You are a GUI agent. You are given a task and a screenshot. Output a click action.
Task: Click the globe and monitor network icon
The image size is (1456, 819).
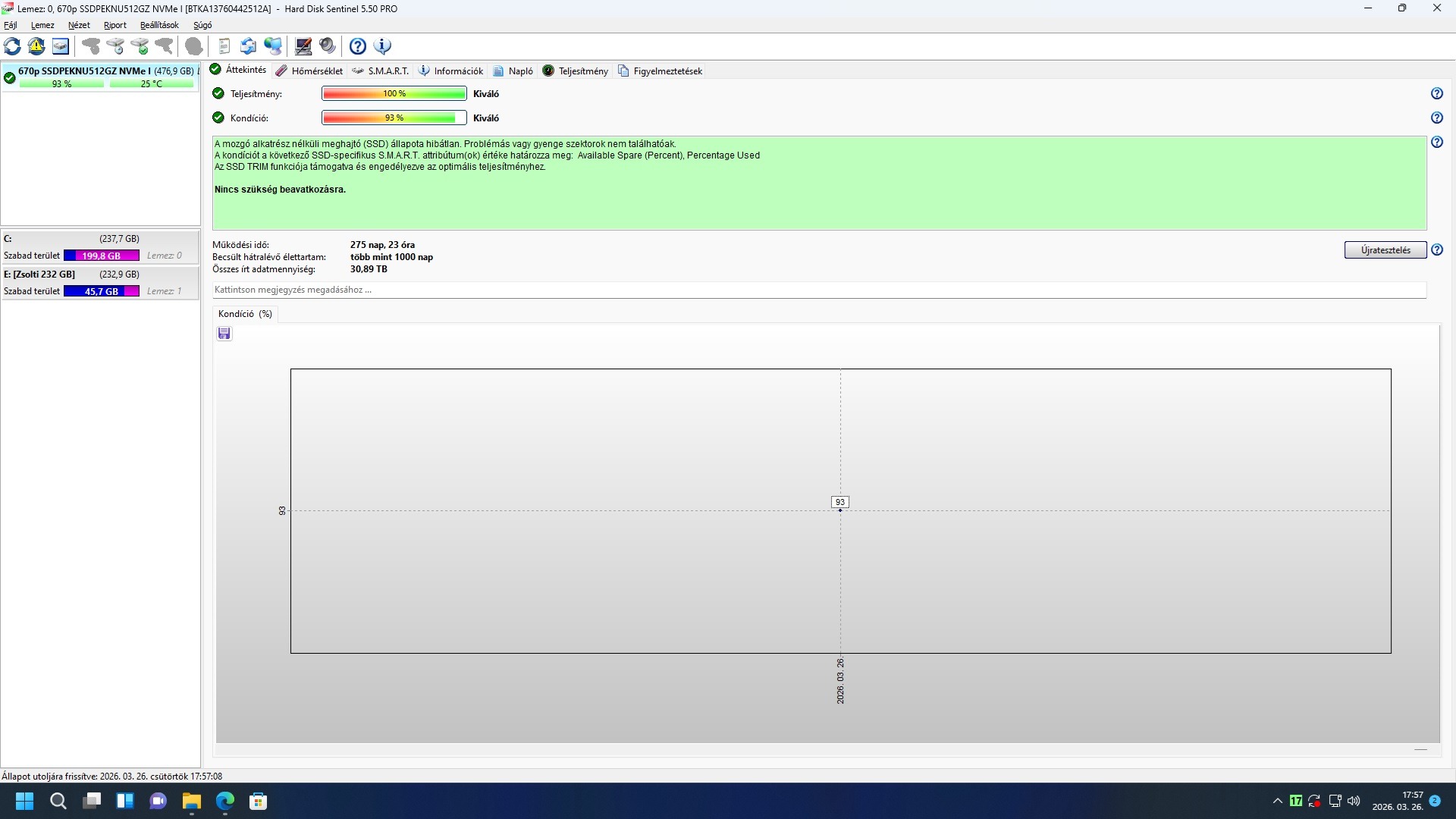click(273, 46)
